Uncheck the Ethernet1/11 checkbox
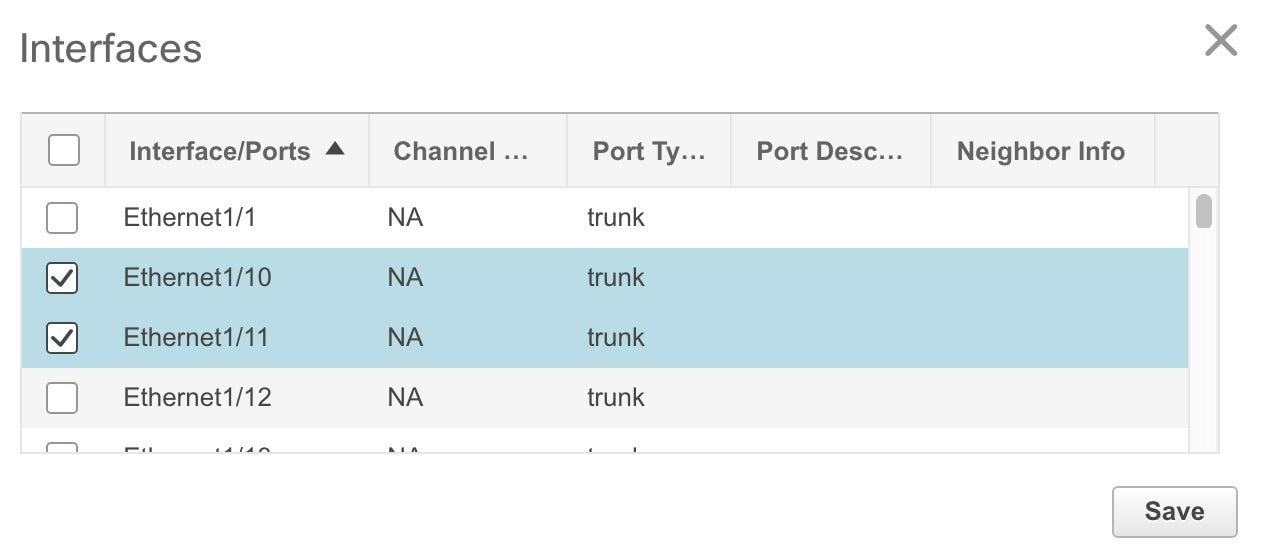 click(x=62, y=339)
